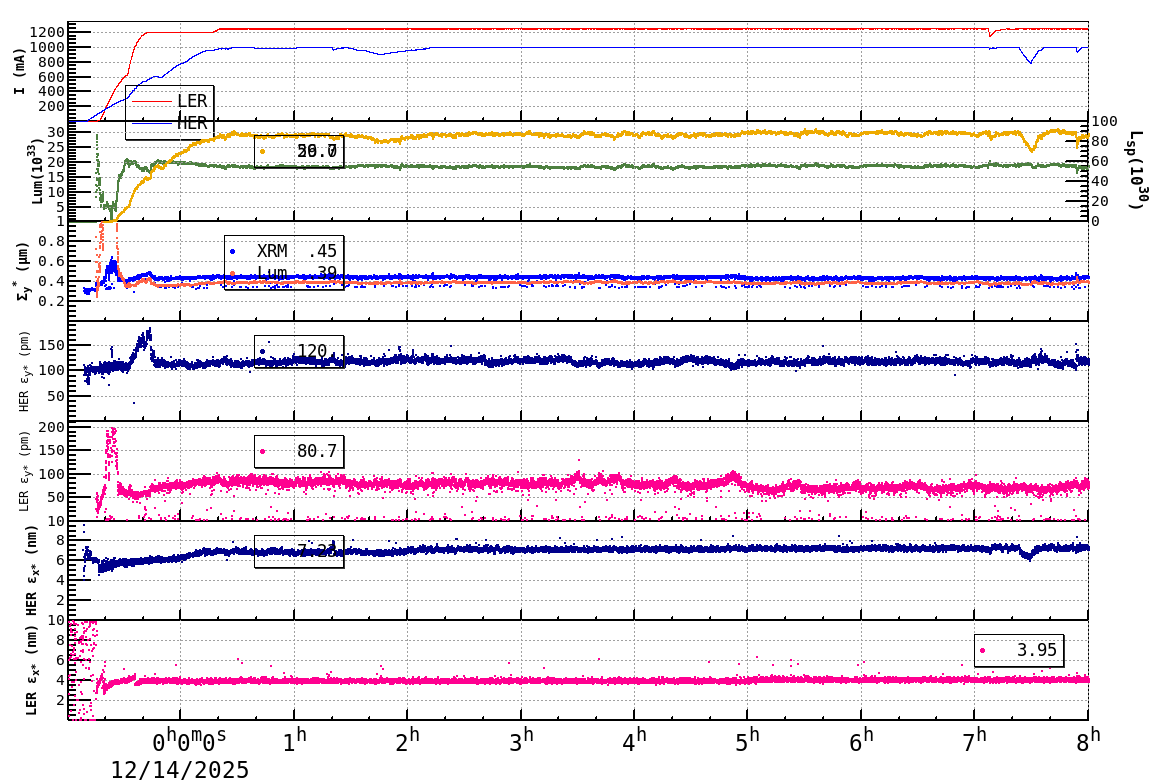Select the XRM legend entry showing .45
The height and width of the screenshot is (782, 1160).
coord(285,251)
